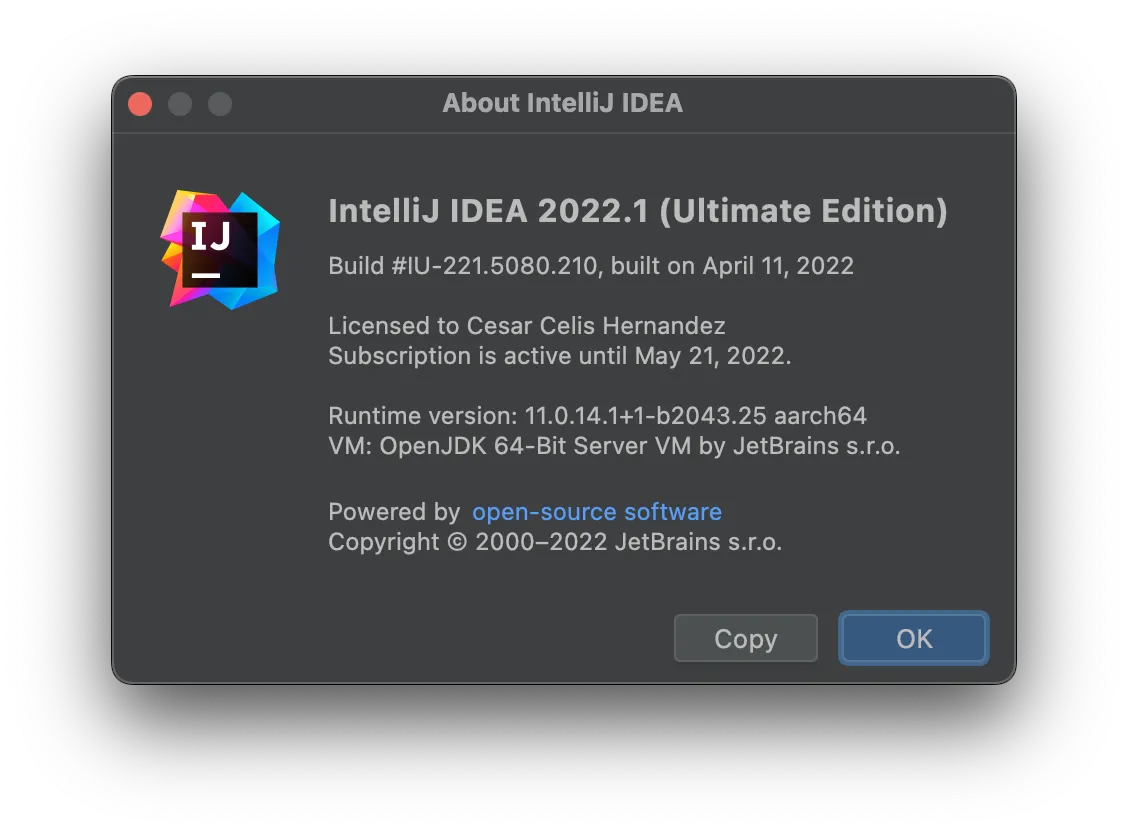Click the greyed-out zoom window button

click(x=220, y=104)
